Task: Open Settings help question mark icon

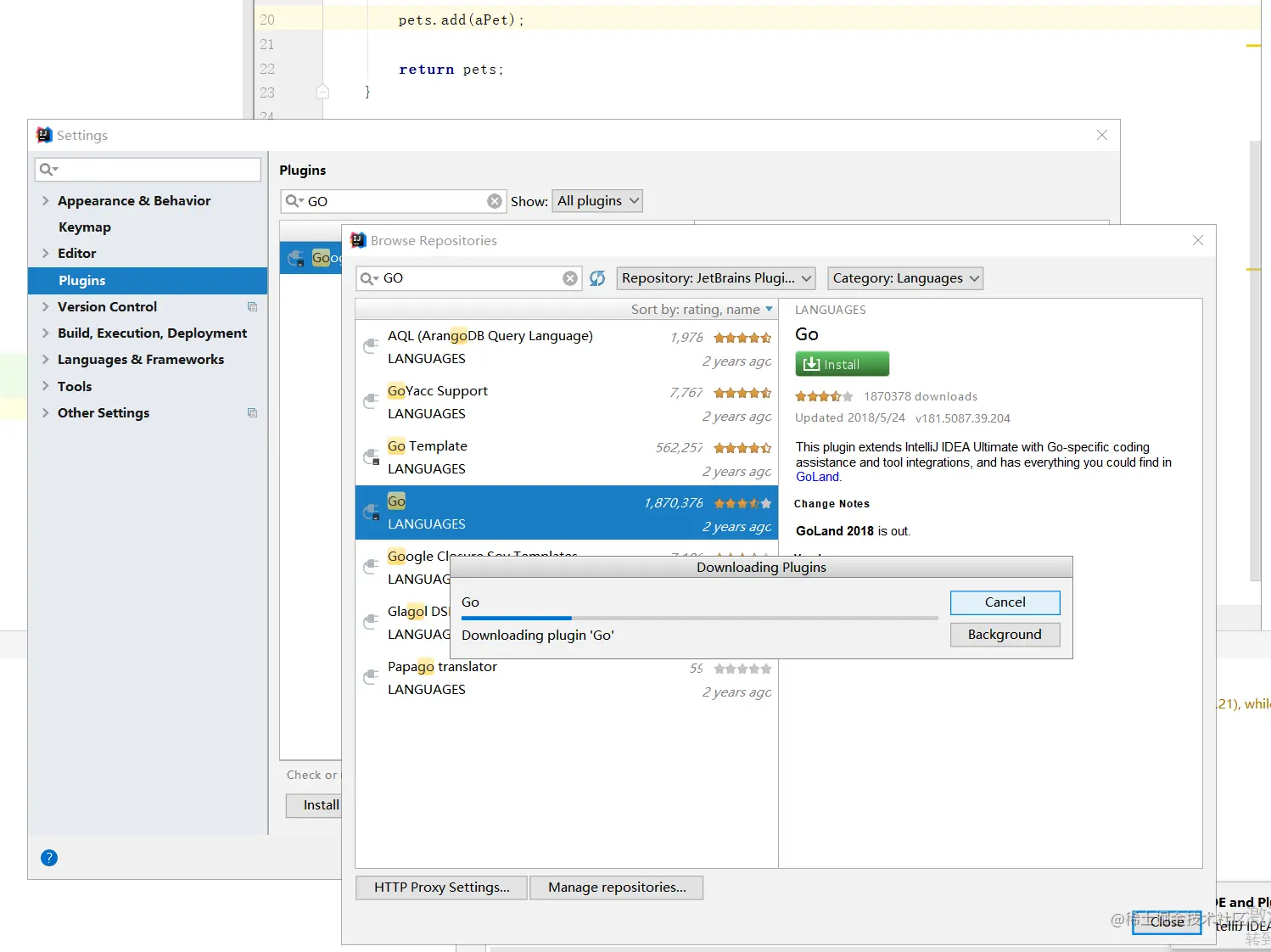Action: pyautogui.click(x=49, y=858)
